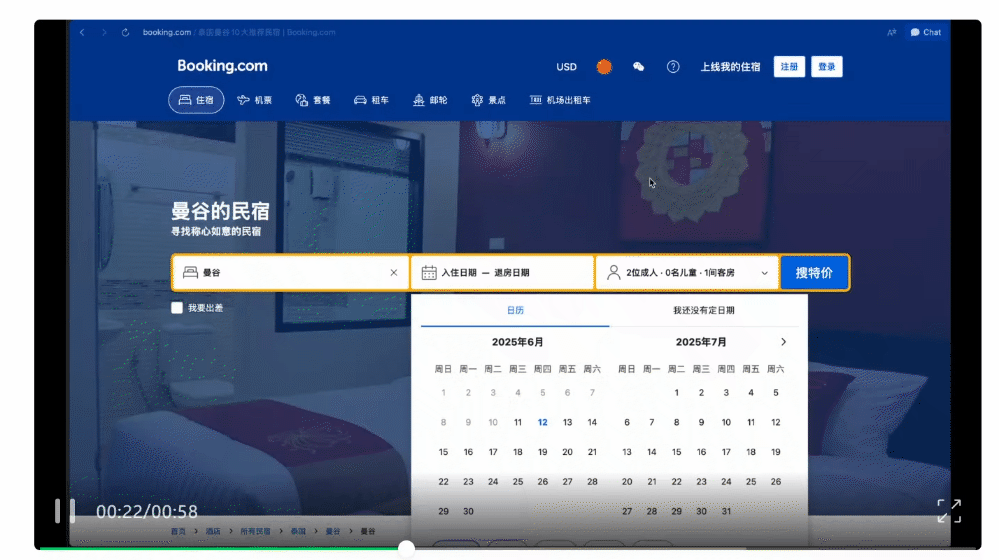Go to next month with calendar arrow
The height and width of the screenshot is (560, 999).
point(784,342)
